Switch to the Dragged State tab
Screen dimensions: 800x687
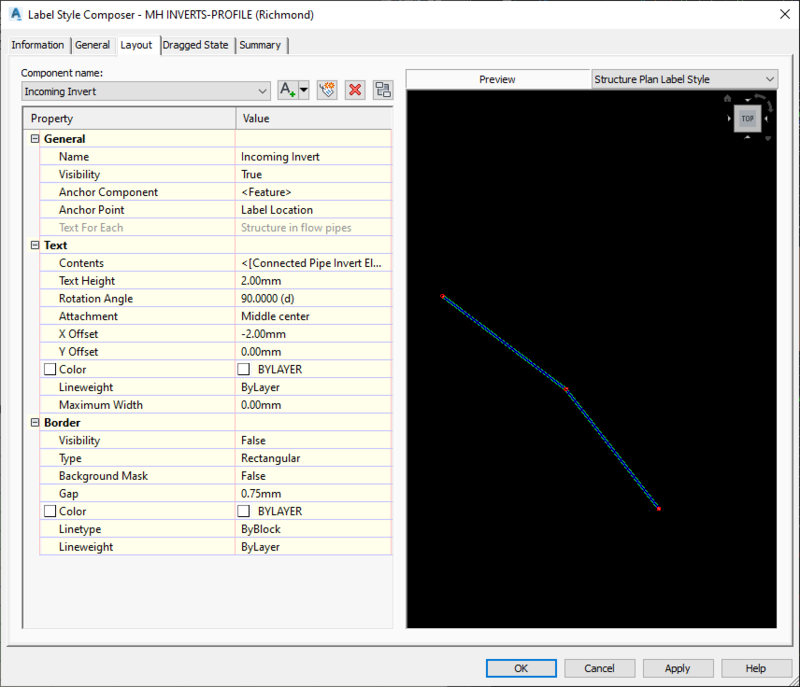coord(196,45)
